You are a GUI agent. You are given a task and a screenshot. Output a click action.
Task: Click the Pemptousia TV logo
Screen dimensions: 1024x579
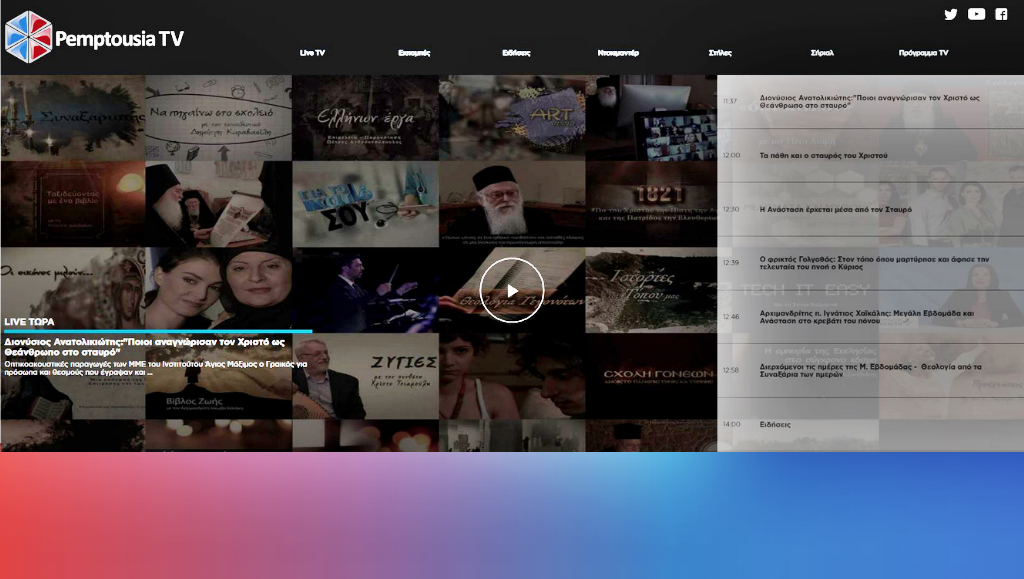(x=95, y=37)
